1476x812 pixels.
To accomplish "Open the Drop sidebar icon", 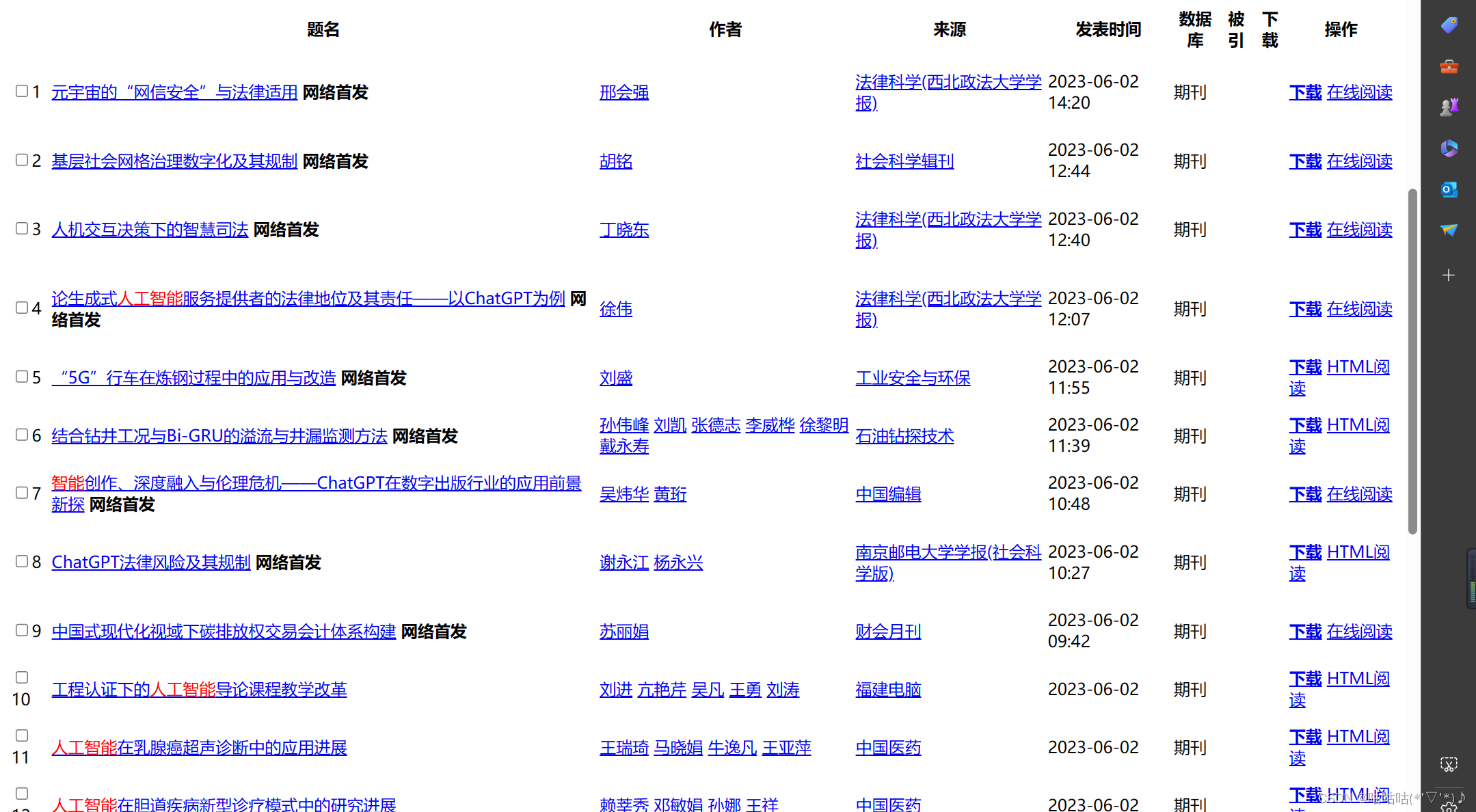I will [x=1449, y=231].
